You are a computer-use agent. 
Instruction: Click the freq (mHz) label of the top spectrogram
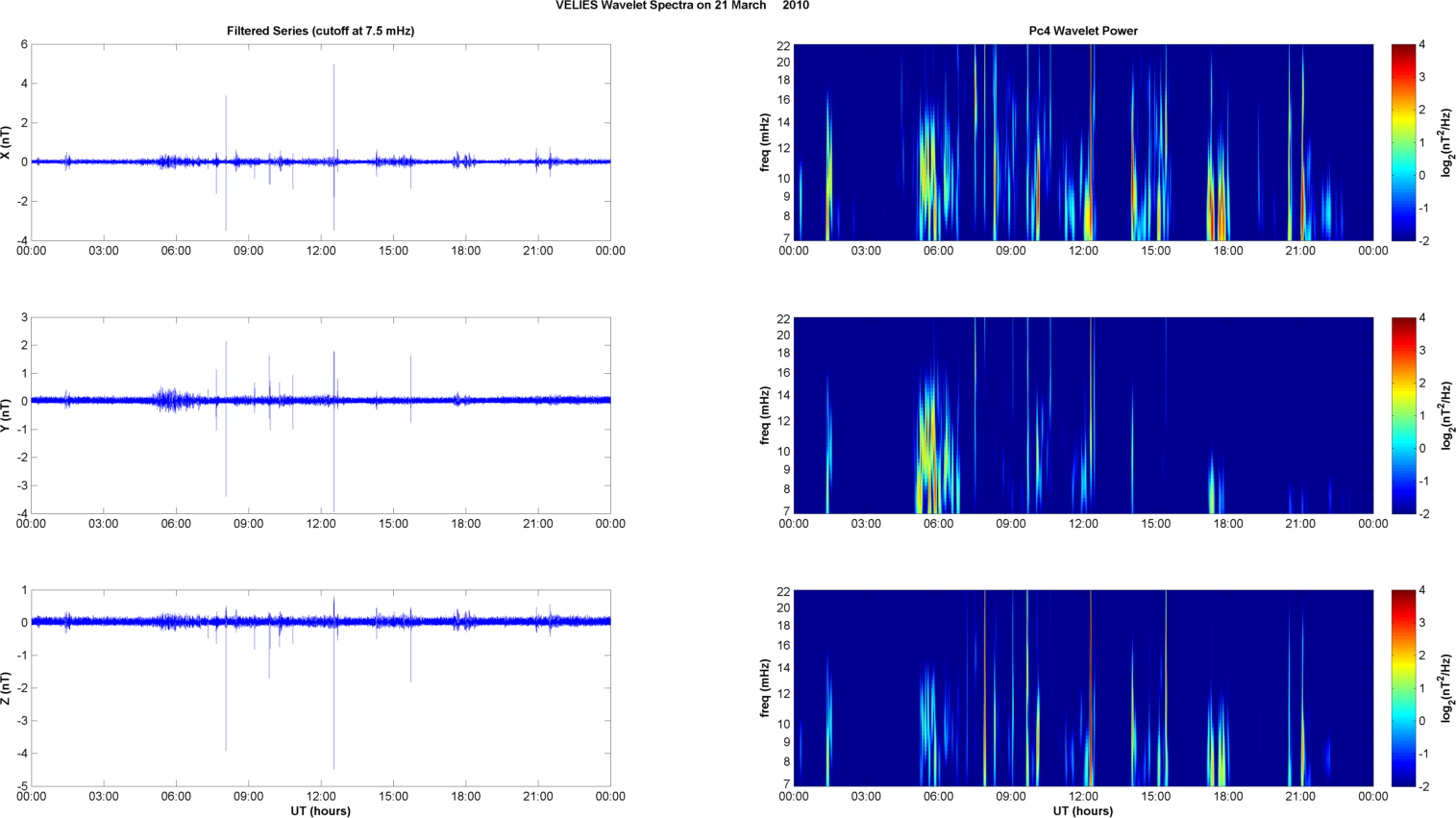pos(765,142)
